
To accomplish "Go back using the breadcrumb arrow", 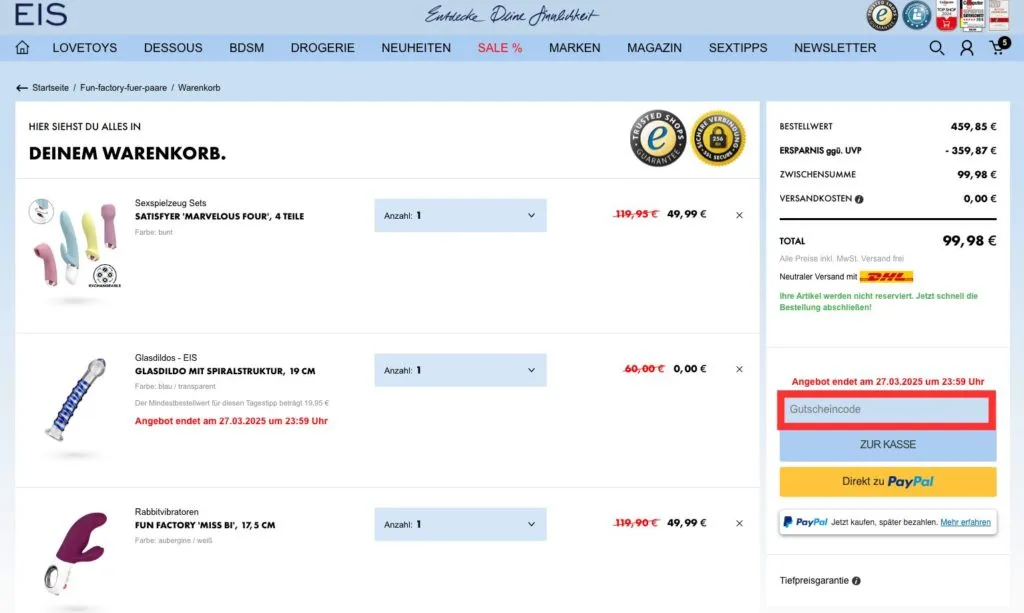I will pos(22,87).
